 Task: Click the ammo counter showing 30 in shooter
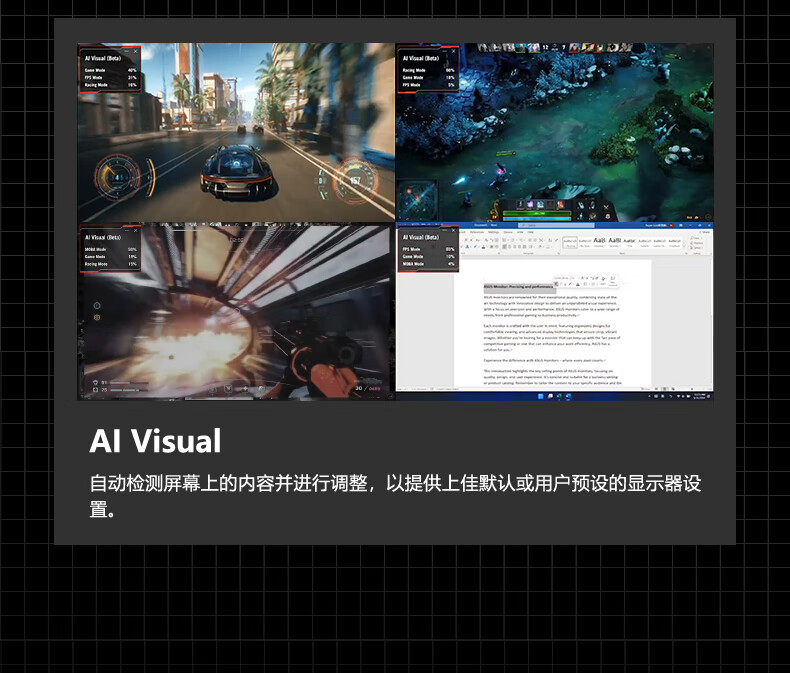click(359, 388)
